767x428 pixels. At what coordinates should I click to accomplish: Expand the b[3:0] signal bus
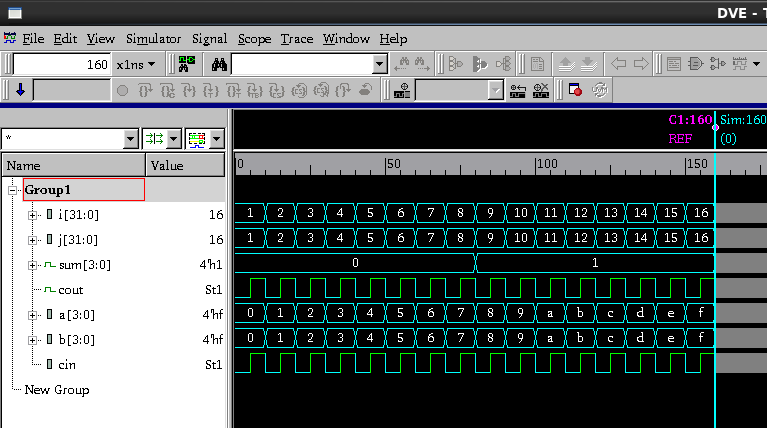pos(32,340)
